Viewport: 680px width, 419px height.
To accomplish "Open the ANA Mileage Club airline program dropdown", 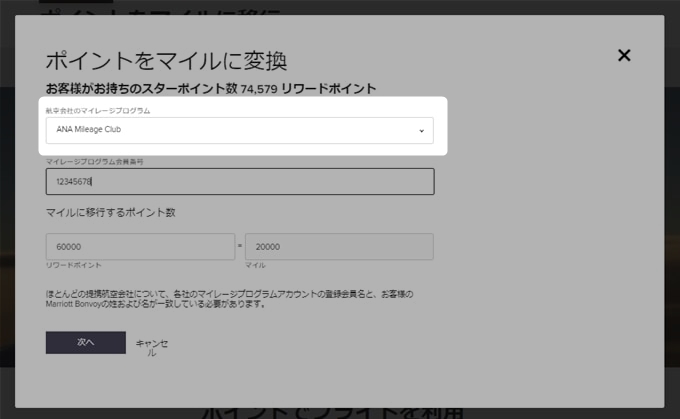I will (239, 130).
